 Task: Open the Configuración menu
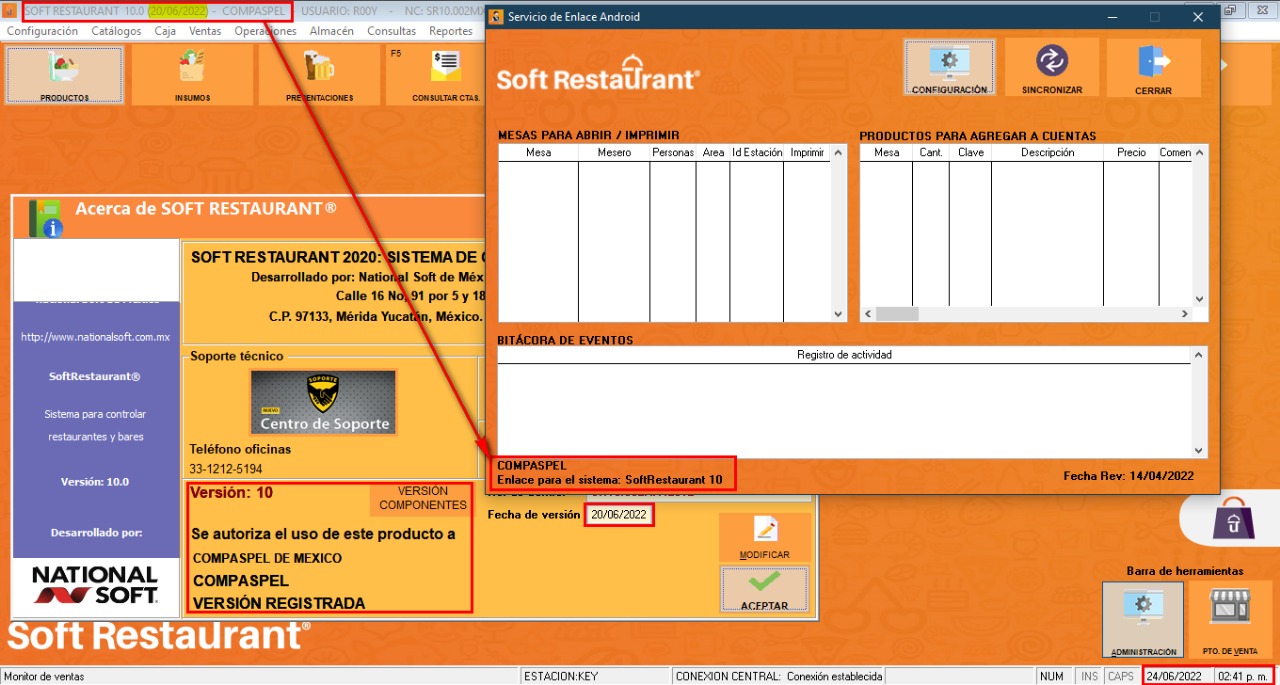tap(42, 31)
